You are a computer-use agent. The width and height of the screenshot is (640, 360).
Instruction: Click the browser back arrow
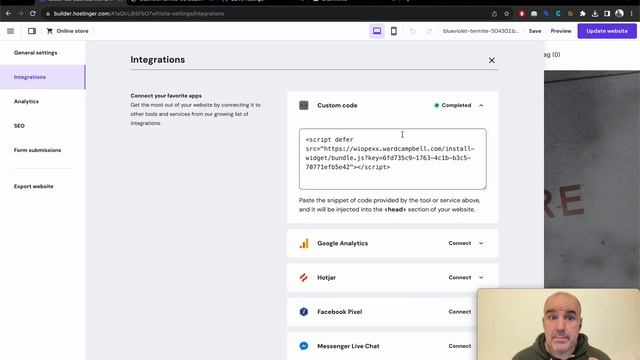[x=8, y=13]
